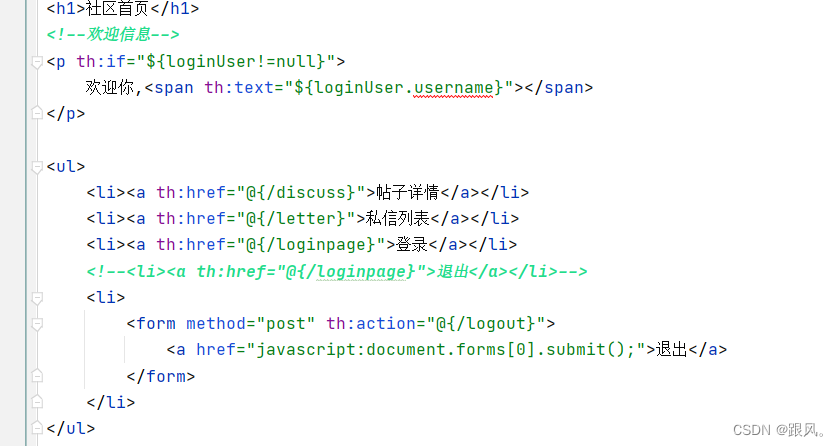The image size is (838, 446).
Task: Click the </ul> closing fold marker
Action: coord(37,428)
